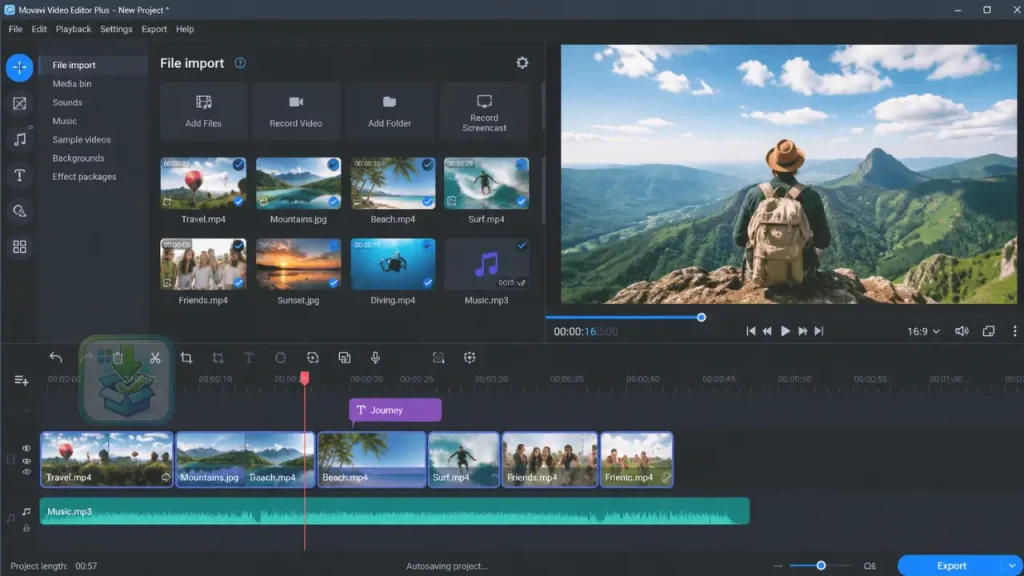Click the Project length 00:57 status text

(x=54, y=566)
